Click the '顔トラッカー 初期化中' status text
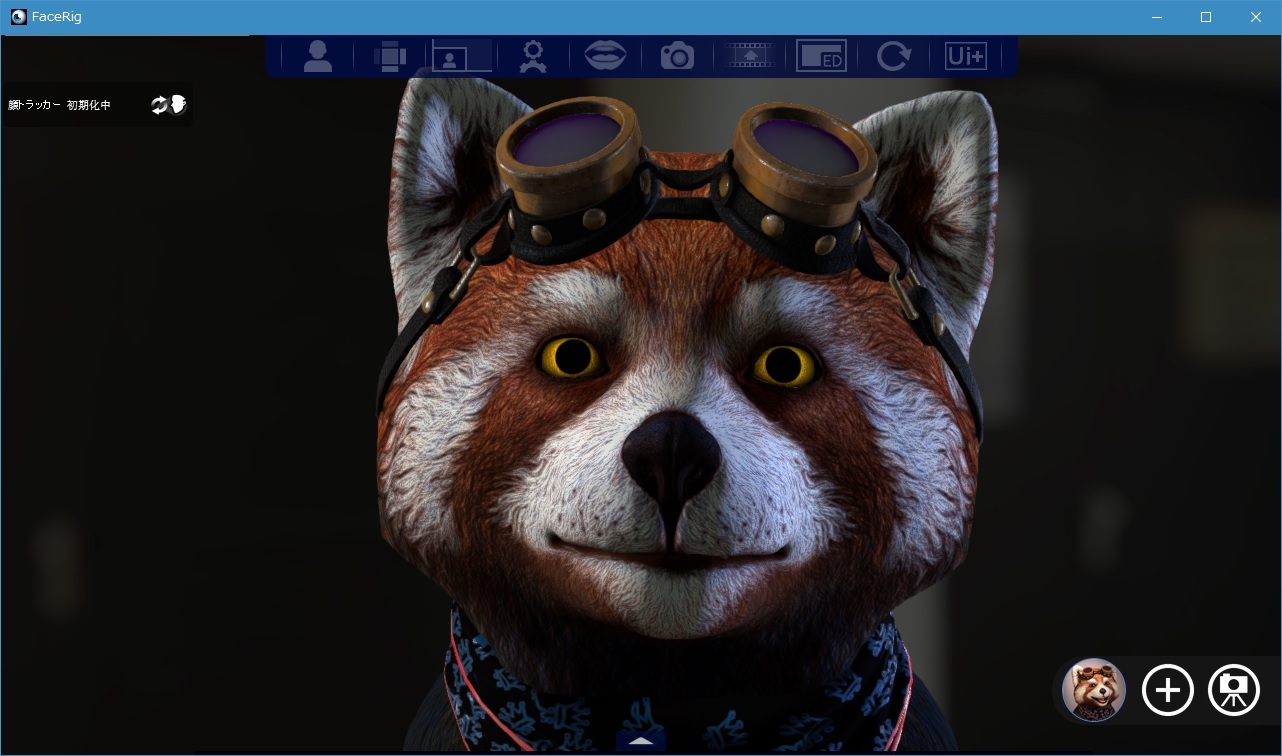Screen dimensions: 1282x756 59,105
